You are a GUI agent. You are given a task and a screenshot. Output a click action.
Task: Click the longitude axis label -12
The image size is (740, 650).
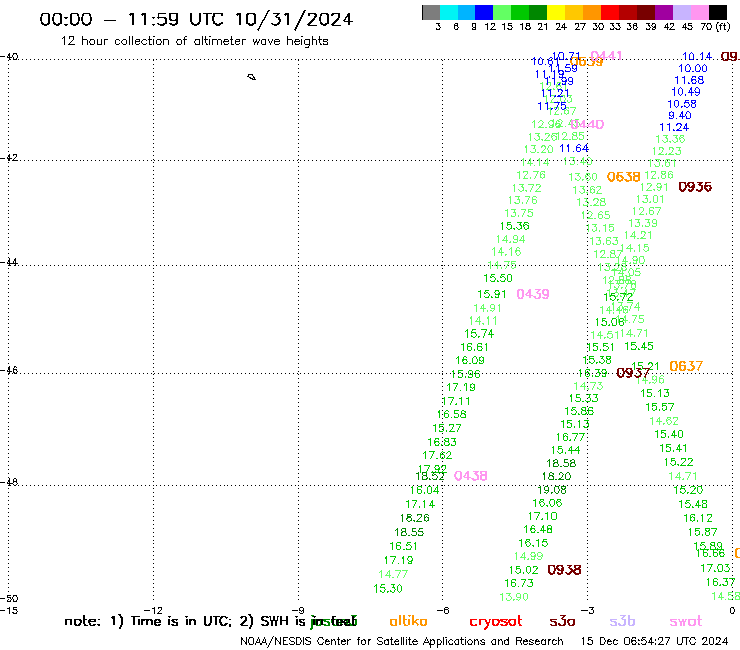(153, 610)
